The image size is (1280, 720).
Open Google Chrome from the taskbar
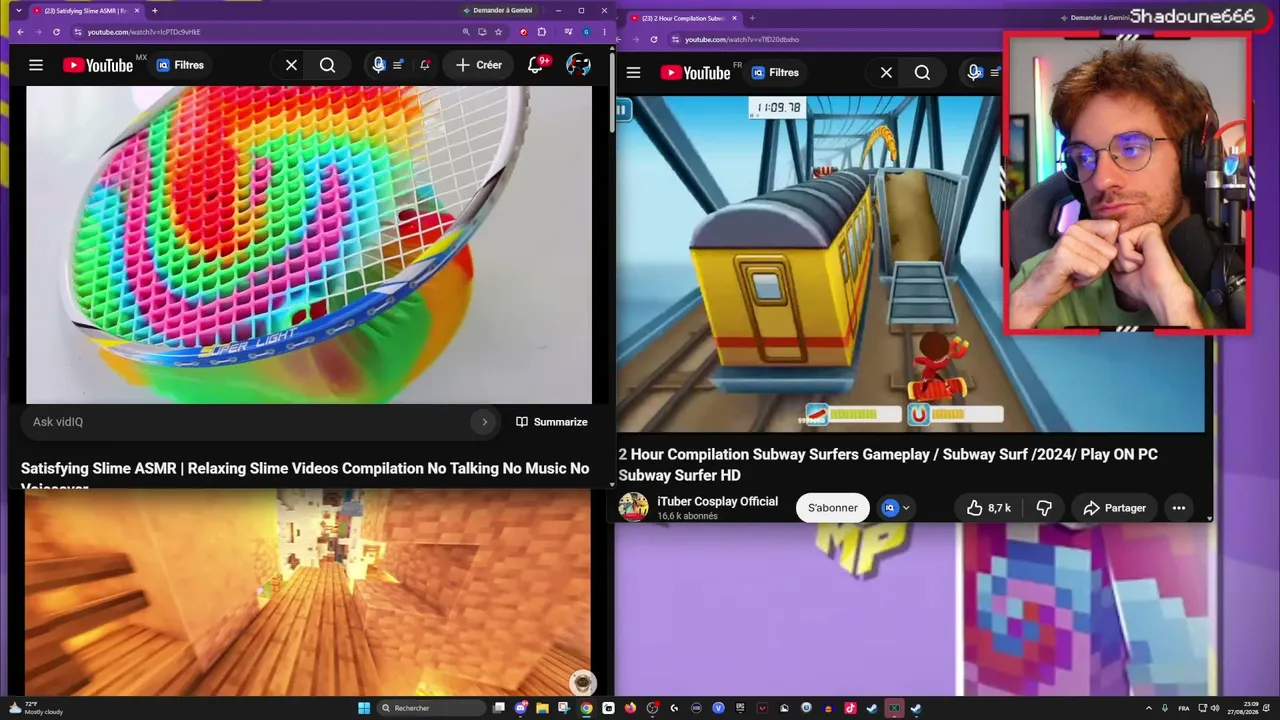pos(586,708)
